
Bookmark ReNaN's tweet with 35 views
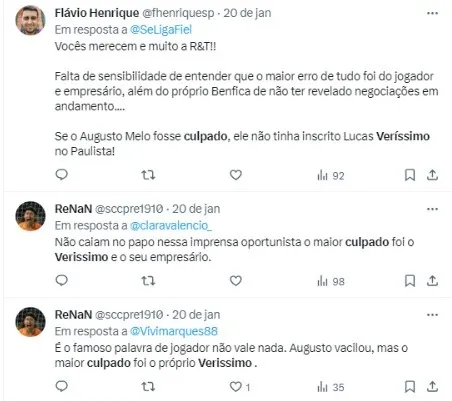(x=410, y=387)
